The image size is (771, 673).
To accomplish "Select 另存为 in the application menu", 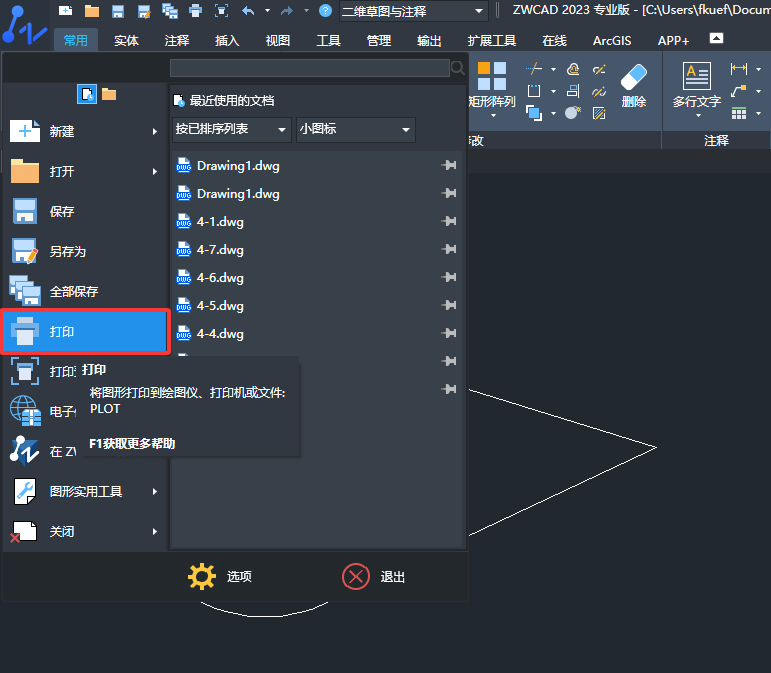I will (x=85, y=251).
